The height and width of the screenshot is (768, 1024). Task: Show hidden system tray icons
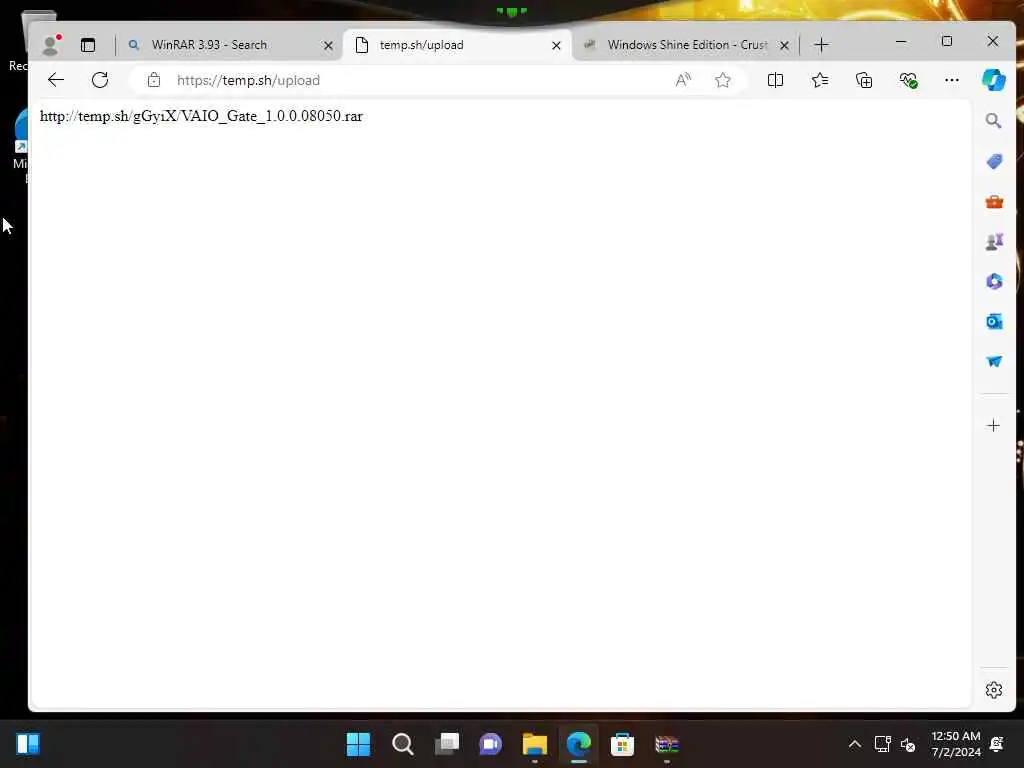pos(854,744)
